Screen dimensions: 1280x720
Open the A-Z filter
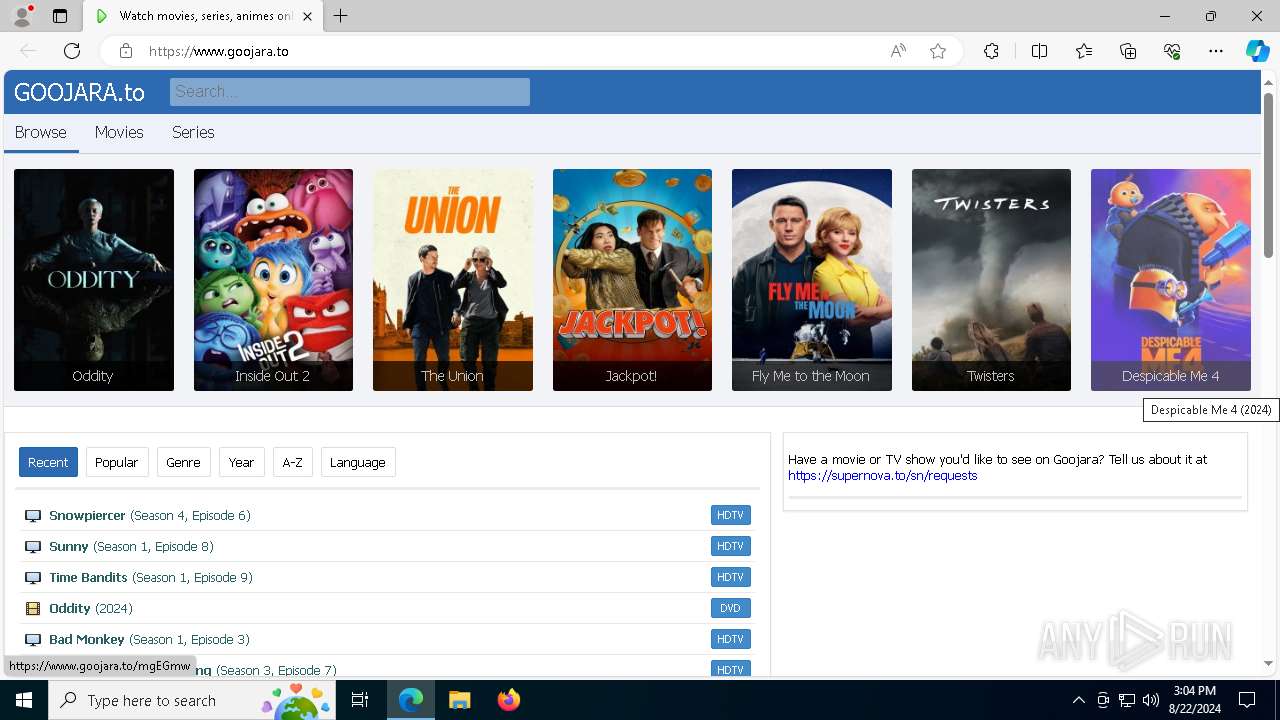[x=292, y=462]
